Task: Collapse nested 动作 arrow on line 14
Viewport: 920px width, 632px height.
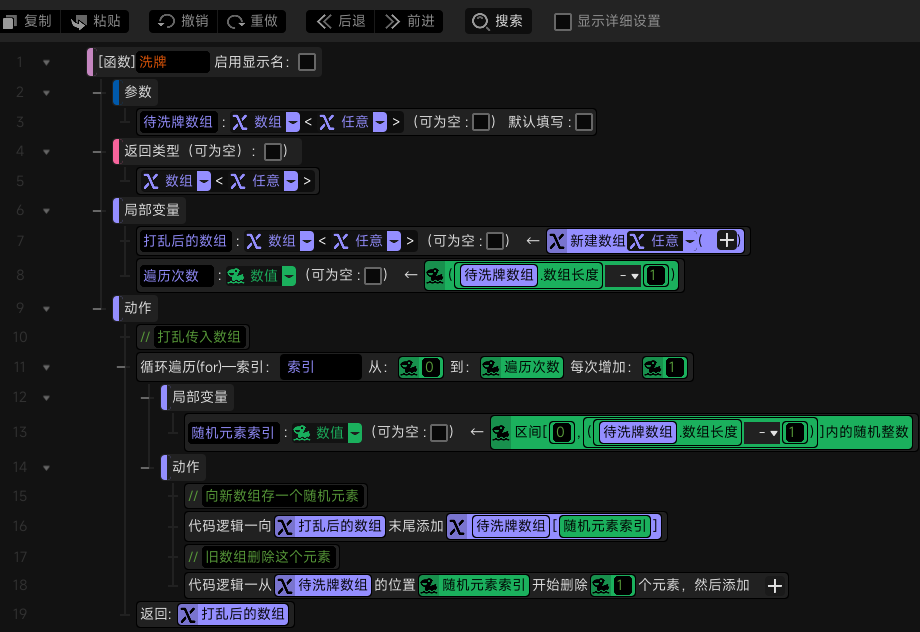Action: (46, 468)
